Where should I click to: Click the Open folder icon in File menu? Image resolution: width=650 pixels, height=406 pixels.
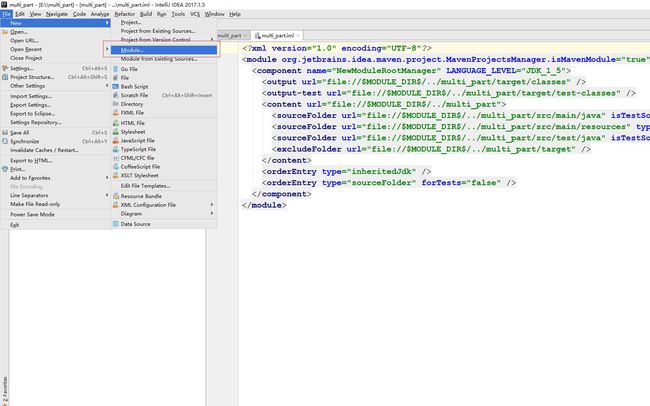(x=5, y=32)
